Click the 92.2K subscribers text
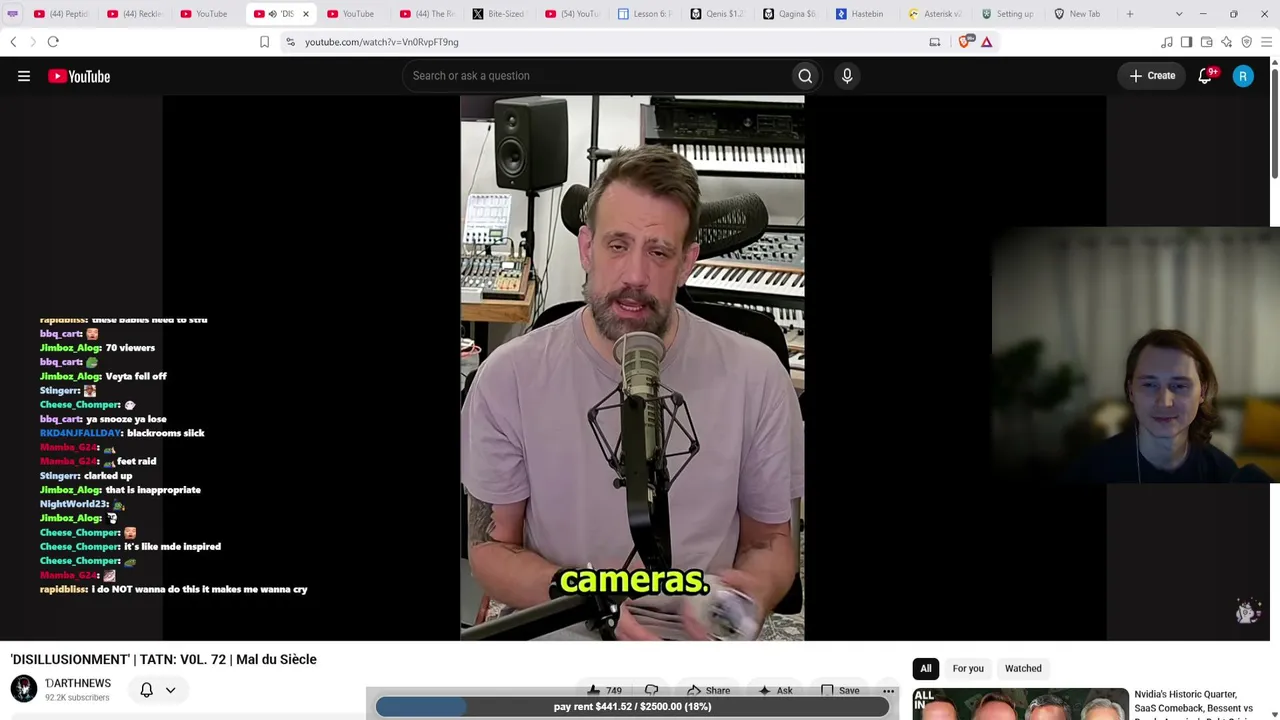This screenshot has width=1280, height=720. (77, 698)
